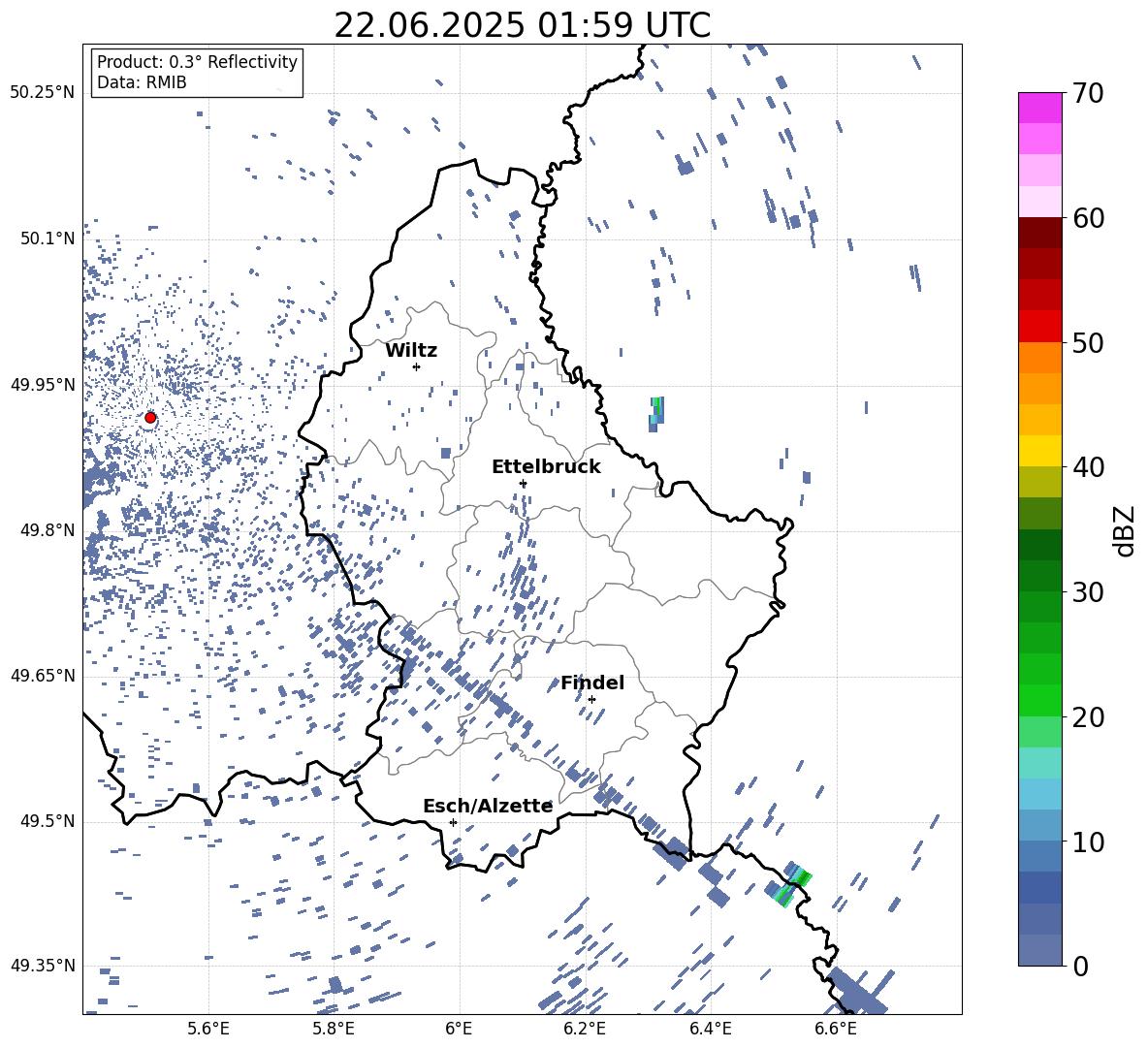The image size is (1148, 1048).
Task: Click the red radar location marker
Action: coord(150,418)
